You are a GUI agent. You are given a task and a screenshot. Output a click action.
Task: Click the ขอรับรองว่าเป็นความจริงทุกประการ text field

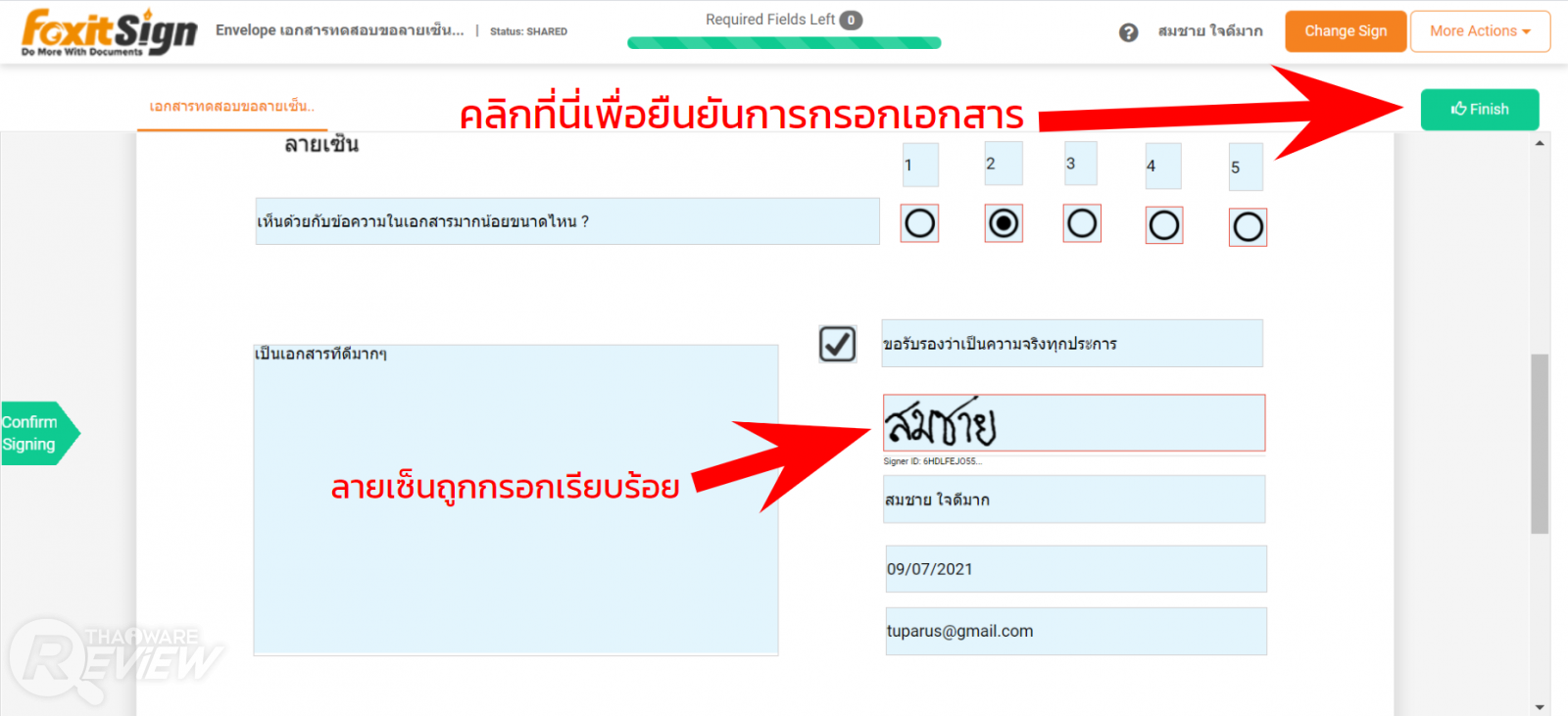pyautogui.click(x=1072, y=344)
